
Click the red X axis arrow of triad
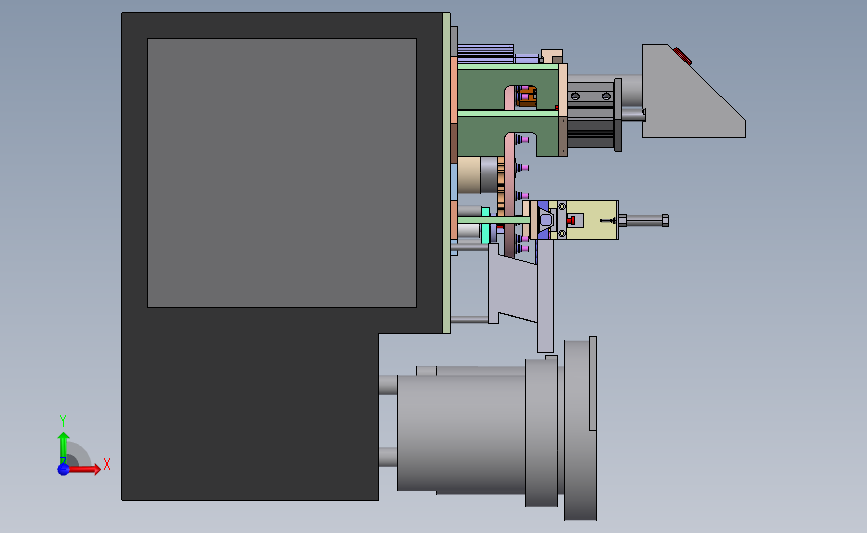pos(83,469)
